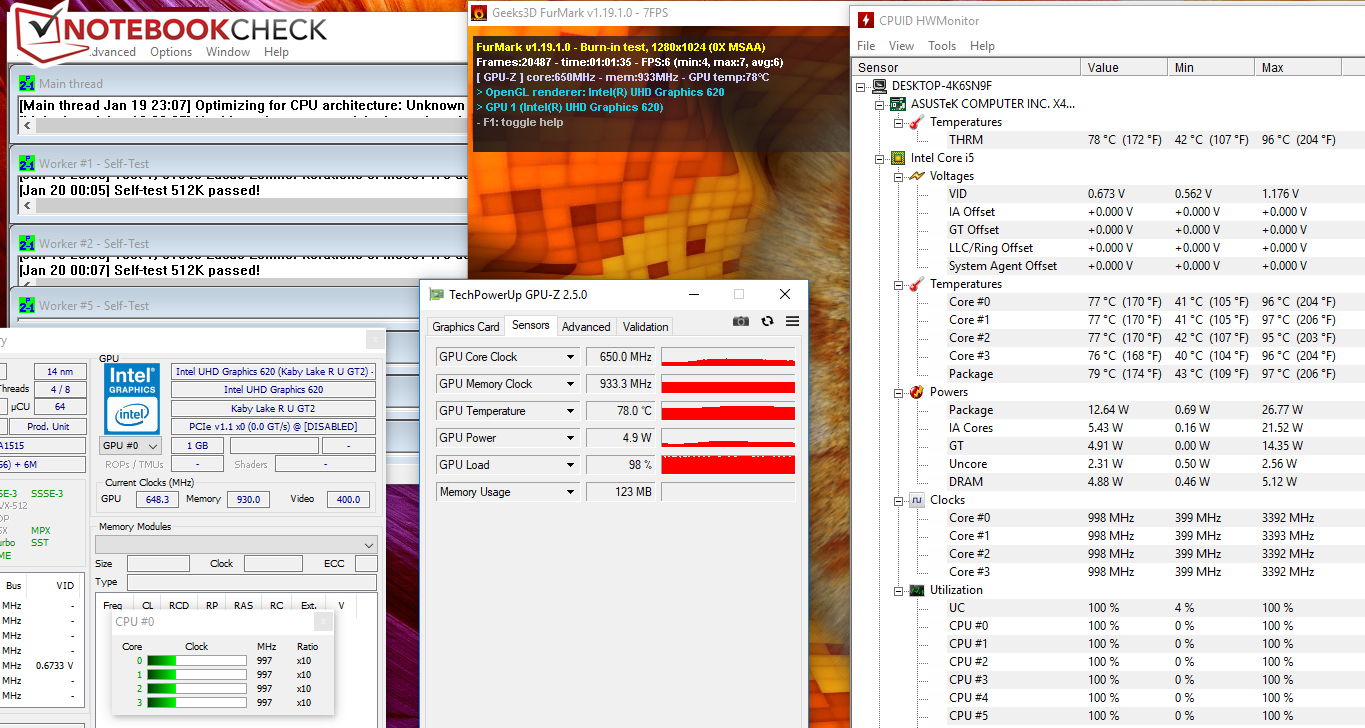Select the Package row under Powers
The image size is (1365, 728).
click(x=1108, y=410)
